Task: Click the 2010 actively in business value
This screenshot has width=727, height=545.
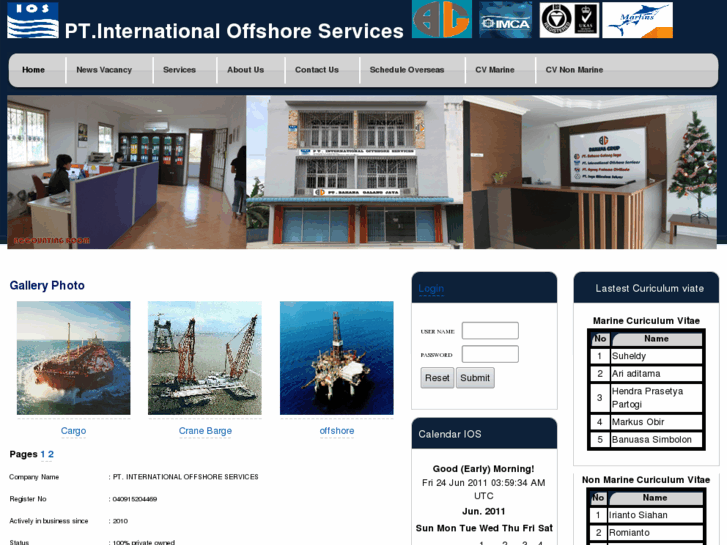Action: [x=120, y=521]
